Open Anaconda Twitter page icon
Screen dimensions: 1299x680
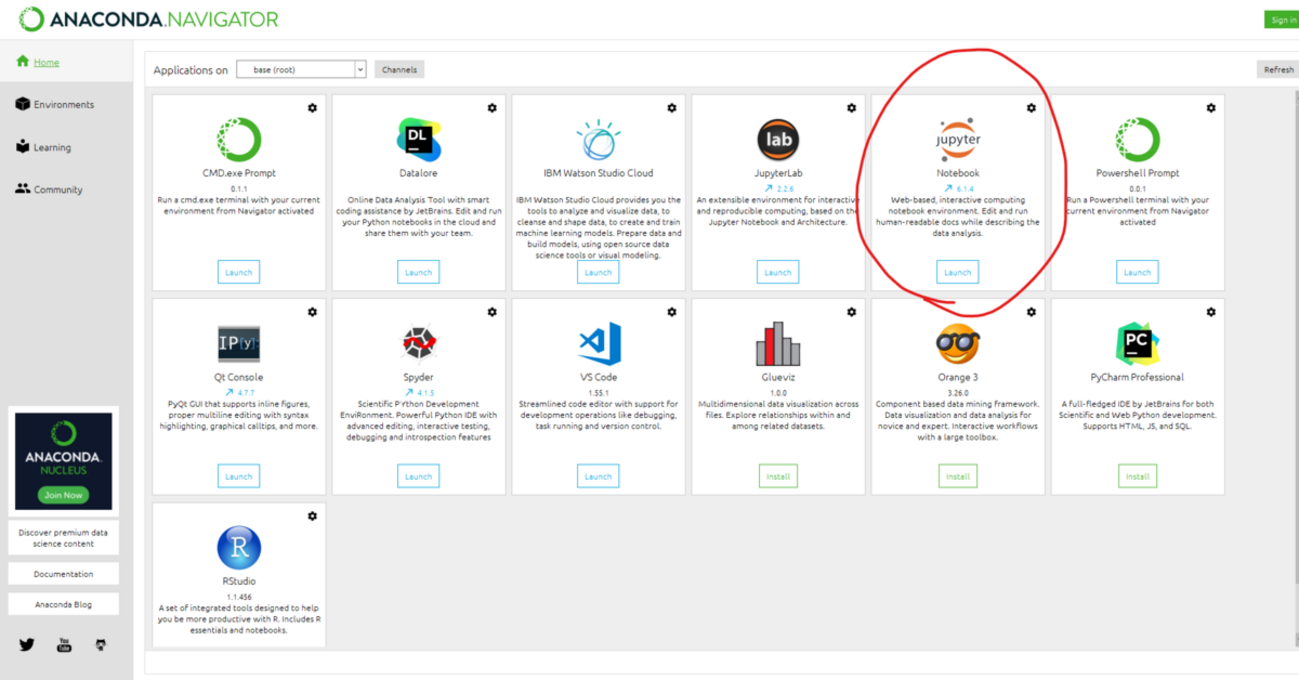coord(27,645)
